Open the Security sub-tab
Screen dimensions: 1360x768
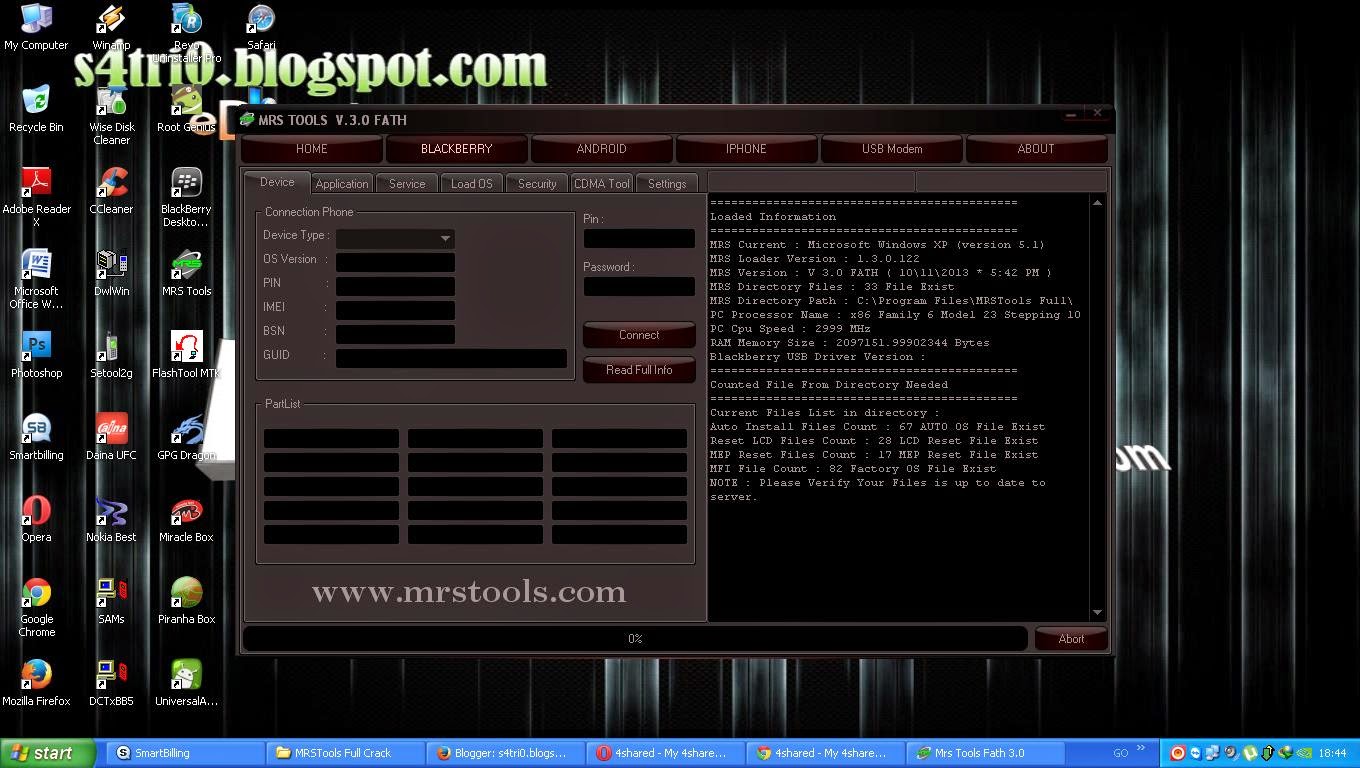tap(537, 184)
